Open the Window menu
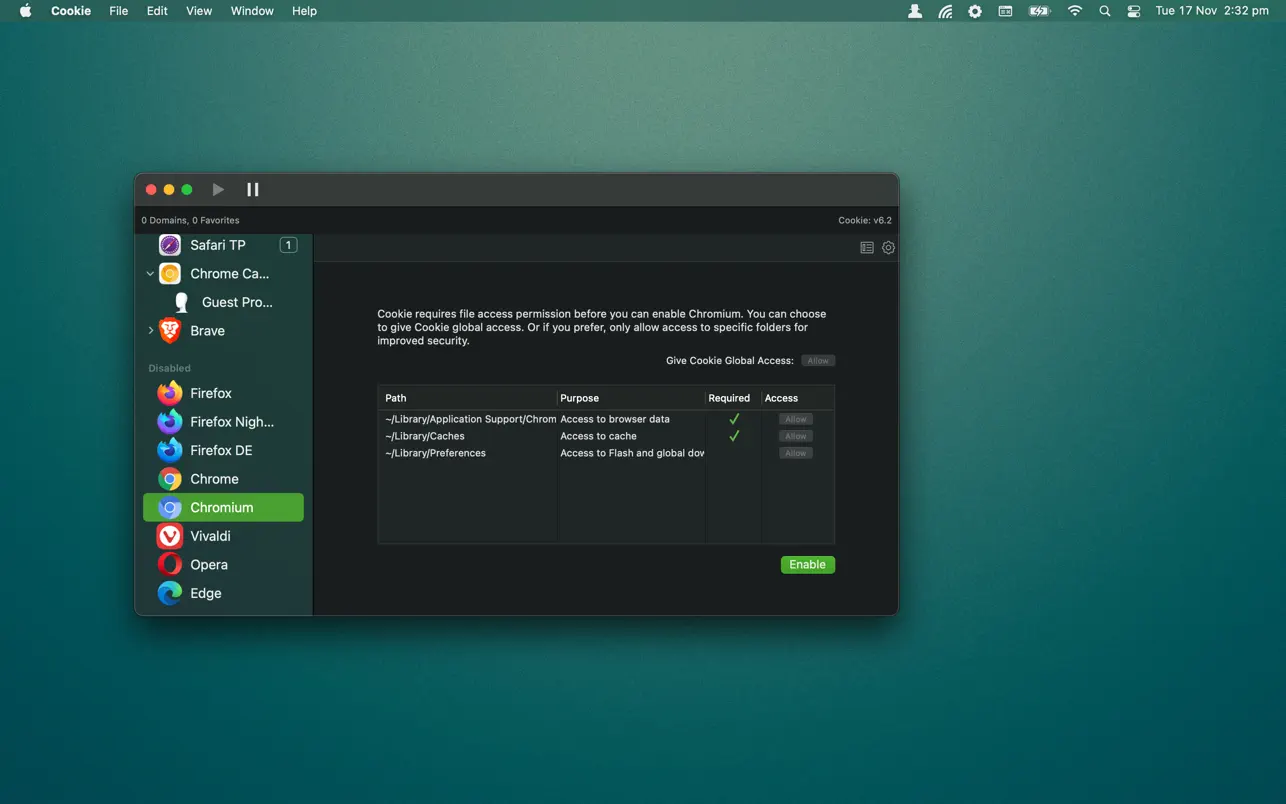Image resolution: width=1286 pixels, height=804 pixels. 252,11
